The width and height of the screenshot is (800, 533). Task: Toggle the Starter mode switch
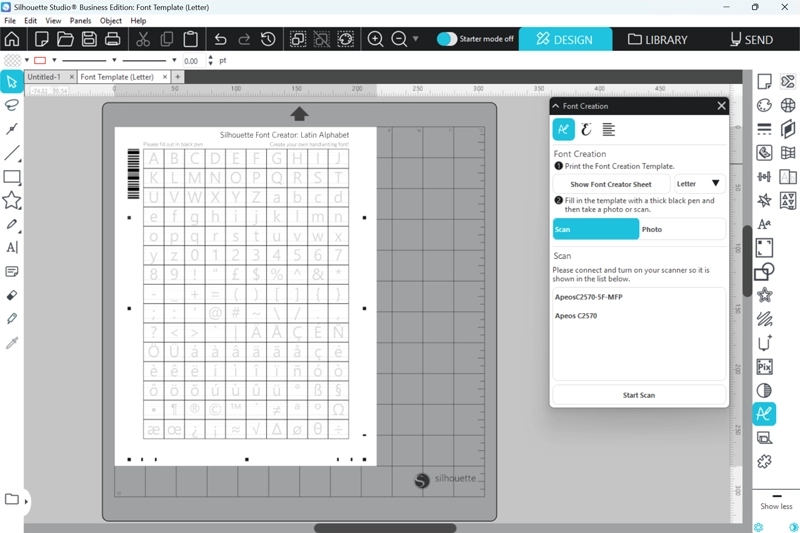click(447, 40)
